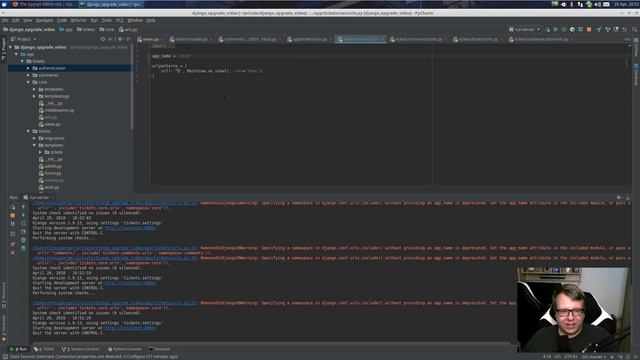Collapse the tickets folder under app
640x360 pixels.
click(22, 61)
